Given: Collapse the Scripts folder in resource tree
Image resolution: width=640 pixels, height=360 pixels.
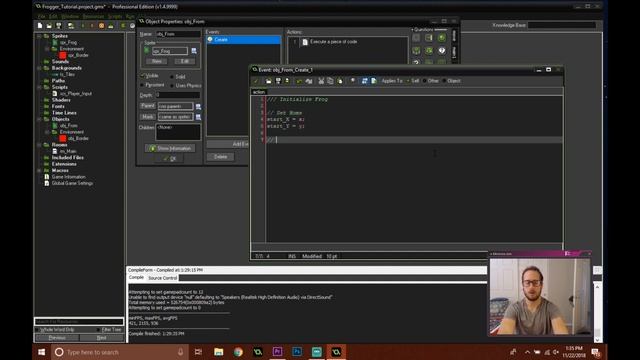Looking at the screenshot, I should coord(39,87).
